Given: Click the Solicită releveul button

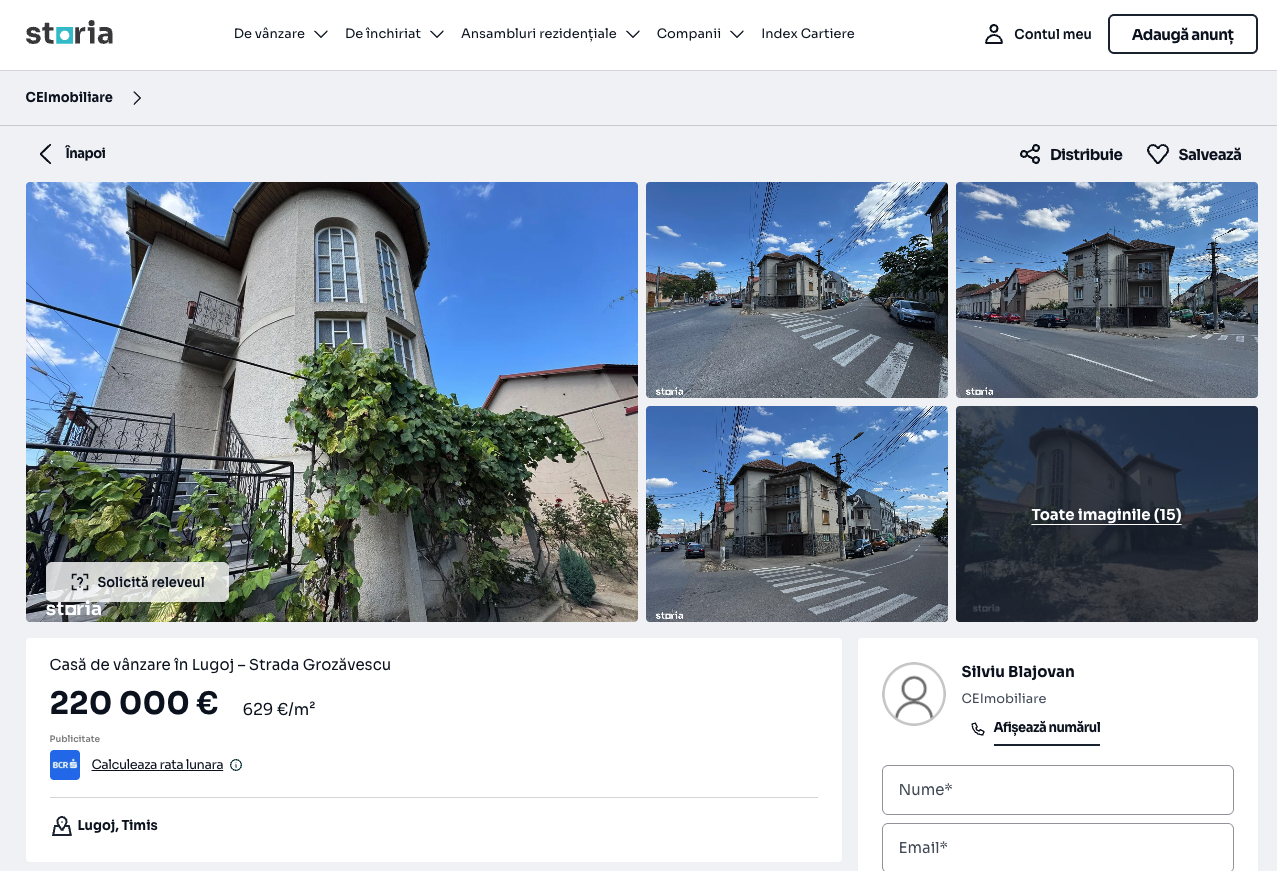Looking at the screenshot, I should coord(138,582).
